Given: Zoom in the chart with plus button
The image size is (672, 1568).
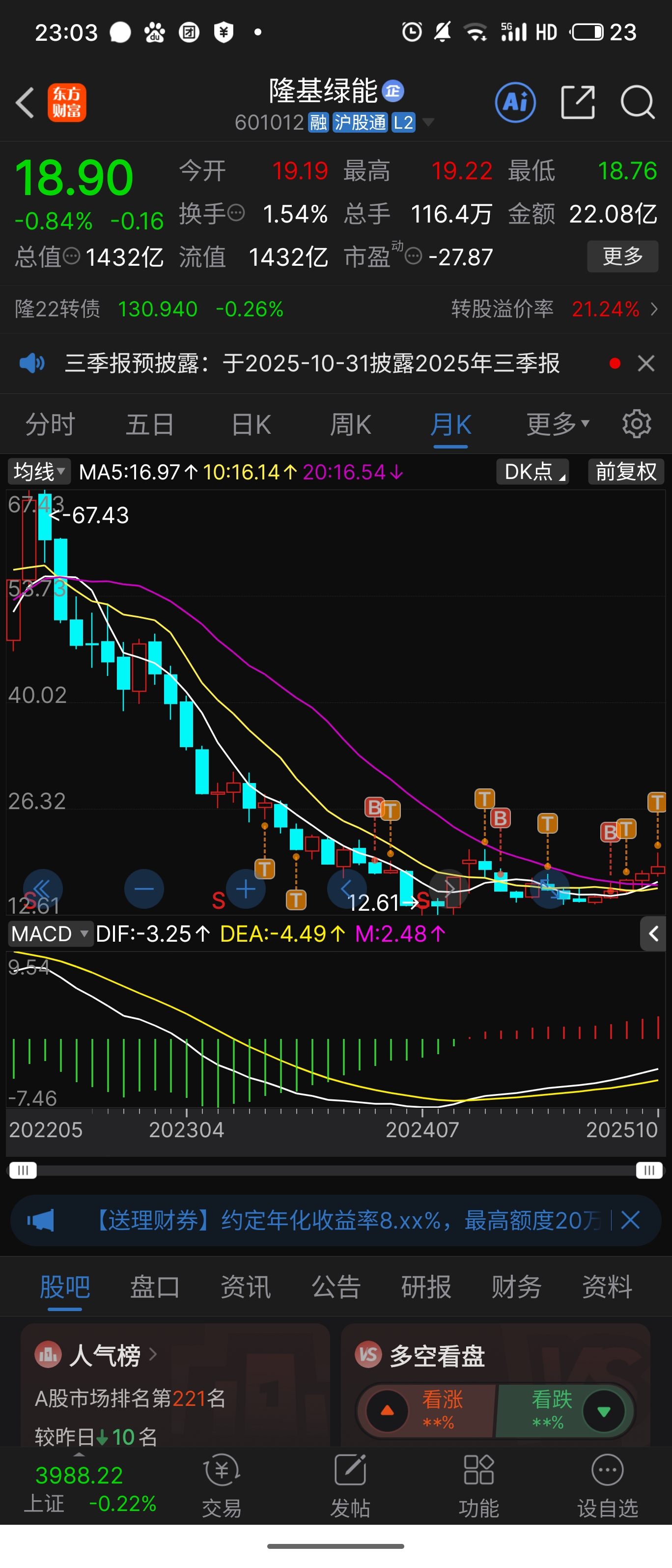Looking at the screenshot, I should click(245, 889).
